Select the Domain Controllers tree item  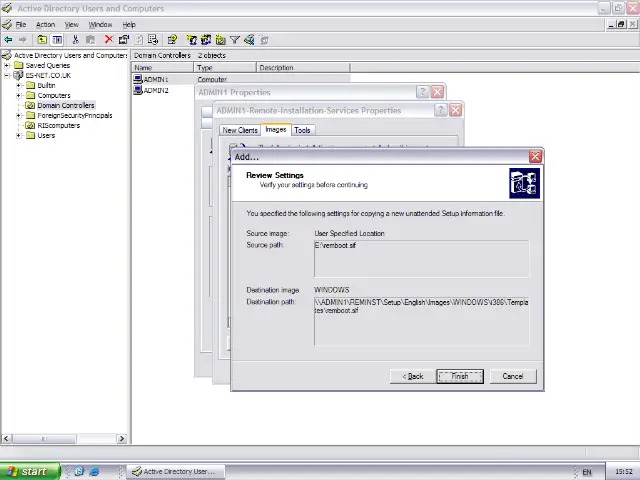(x=66, y=105)
